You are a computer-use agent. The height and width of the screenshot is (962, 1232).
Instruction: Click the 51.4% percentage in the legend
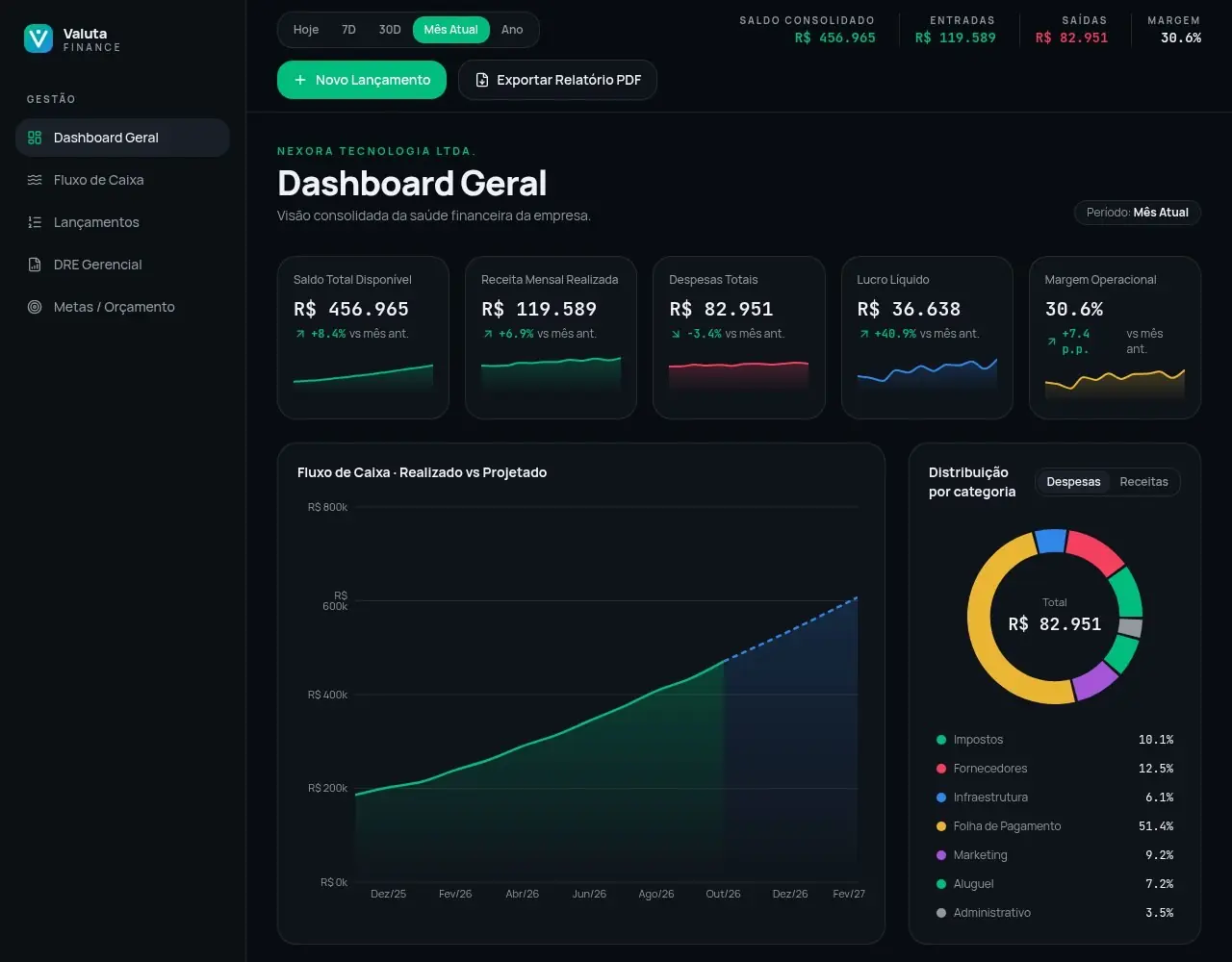tap(1156, 826)
